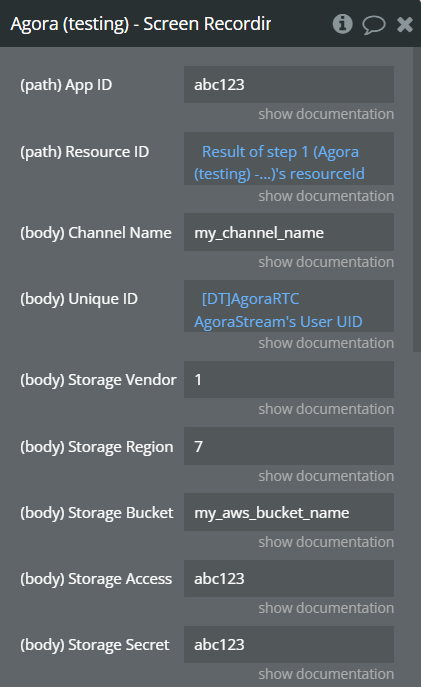Open the info icon in the header
The width and height of the screenshot is (421, 687).
pos(342,24)
